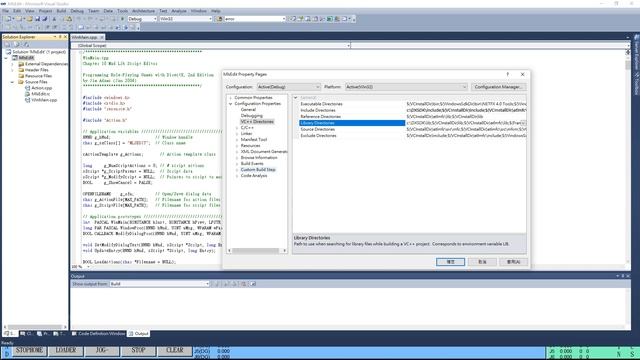Click the Open File toolbar icon
This screenshot has width=640, height=360.
click(29, 19)
